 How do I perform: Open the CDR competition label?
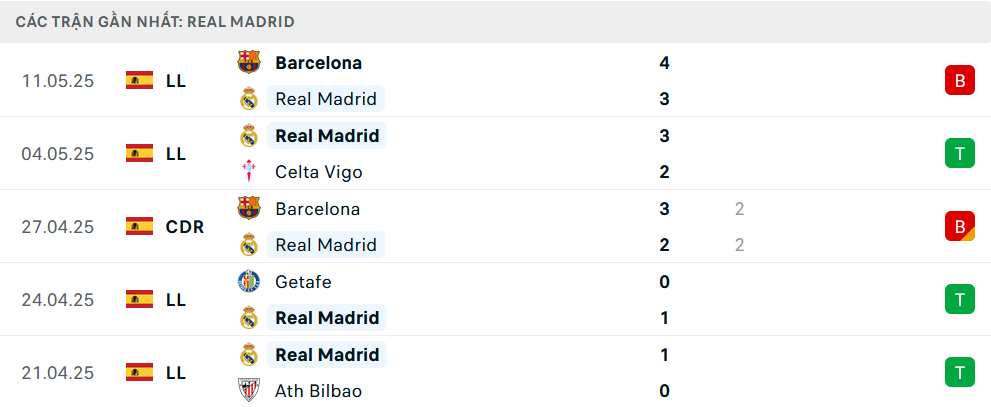[x=185, y=226]
